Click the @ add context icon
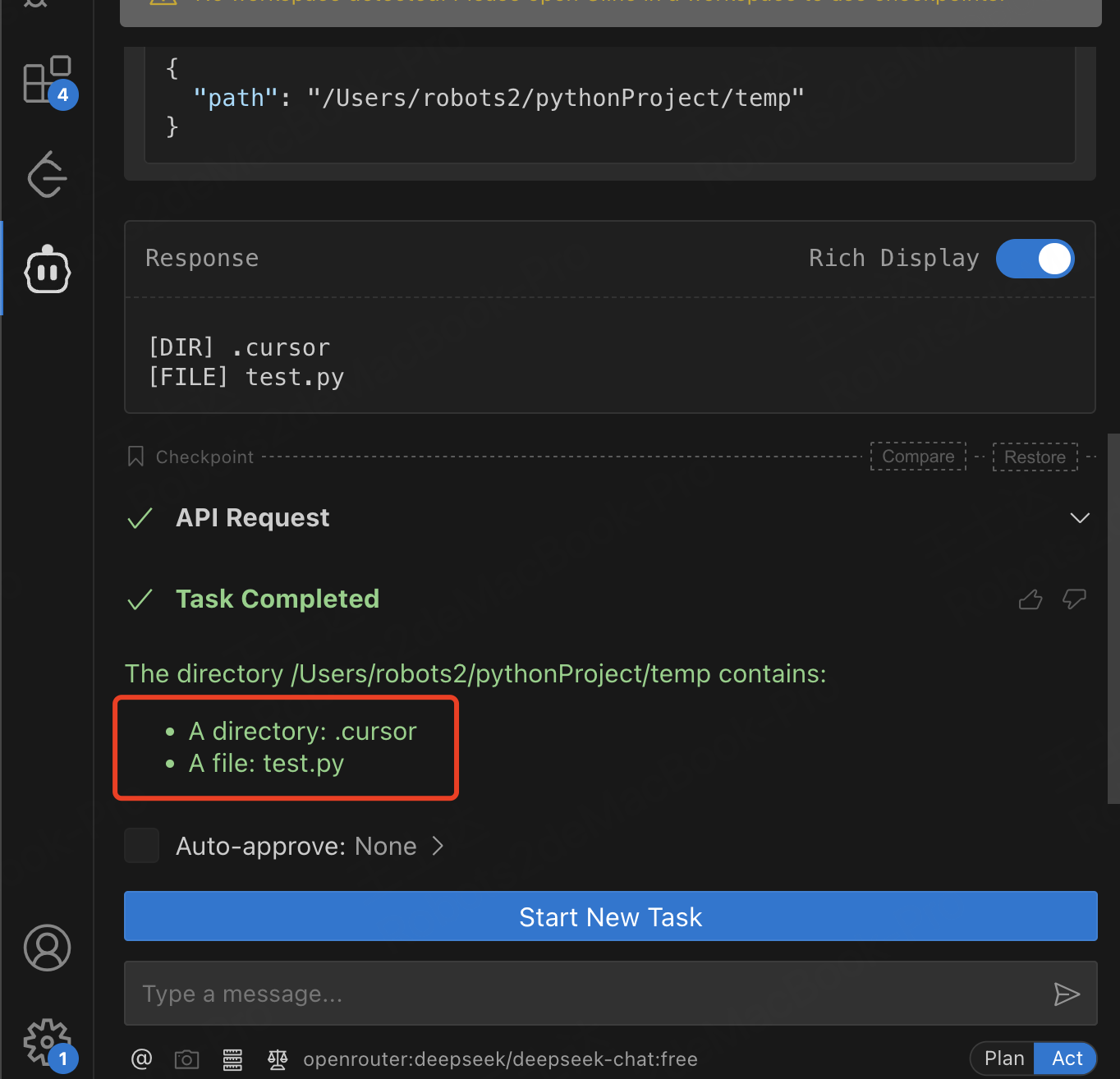 point(141,1059)
